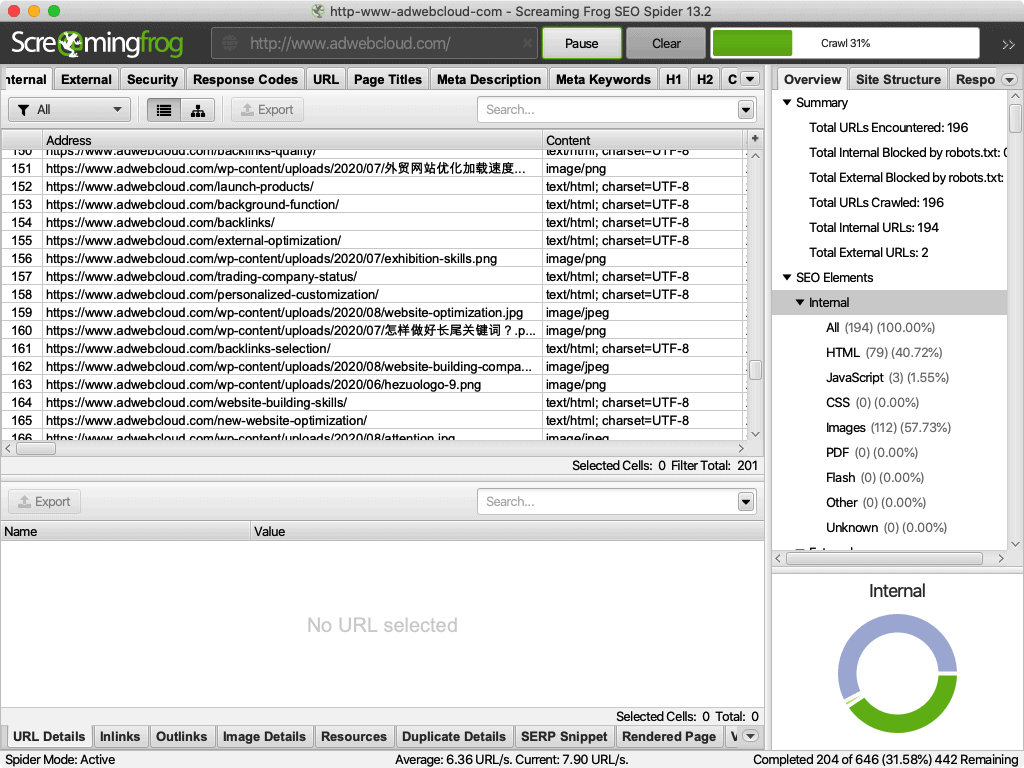
Task: Select the launch-products URL row
Action: coord(374,187)
